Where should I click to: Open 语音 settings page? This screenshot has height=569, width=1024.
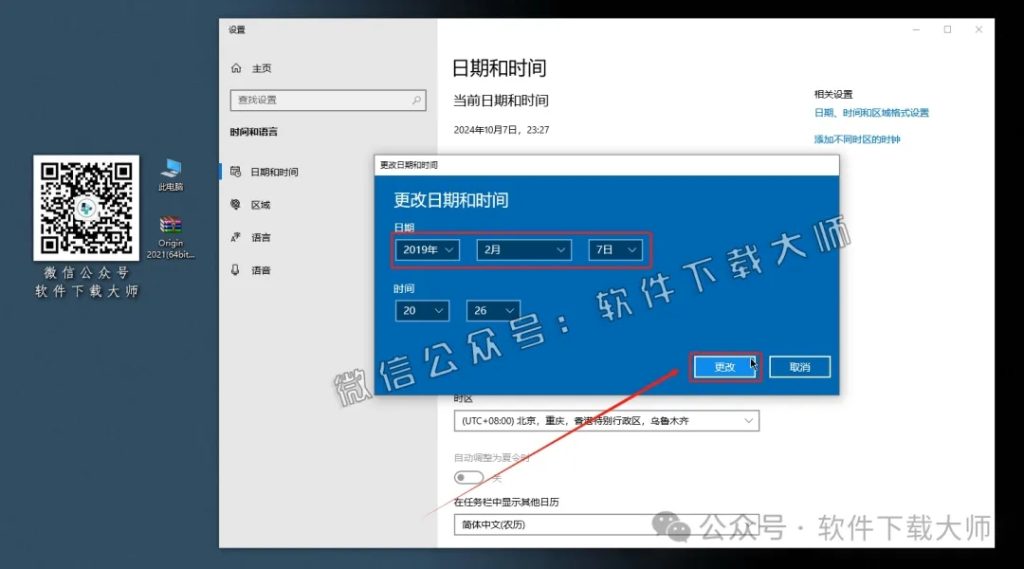[261, 270]
